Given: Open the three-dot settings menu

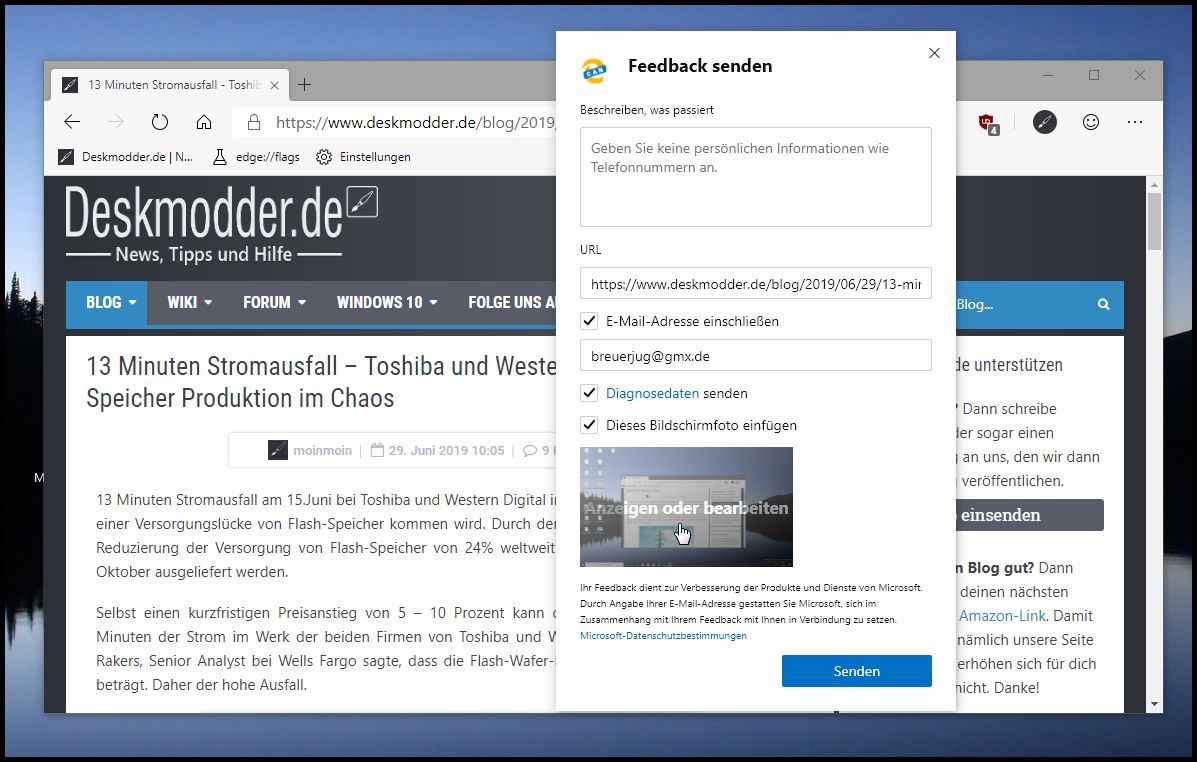Looking at the screenshot, I should (x=1135, y=122).
